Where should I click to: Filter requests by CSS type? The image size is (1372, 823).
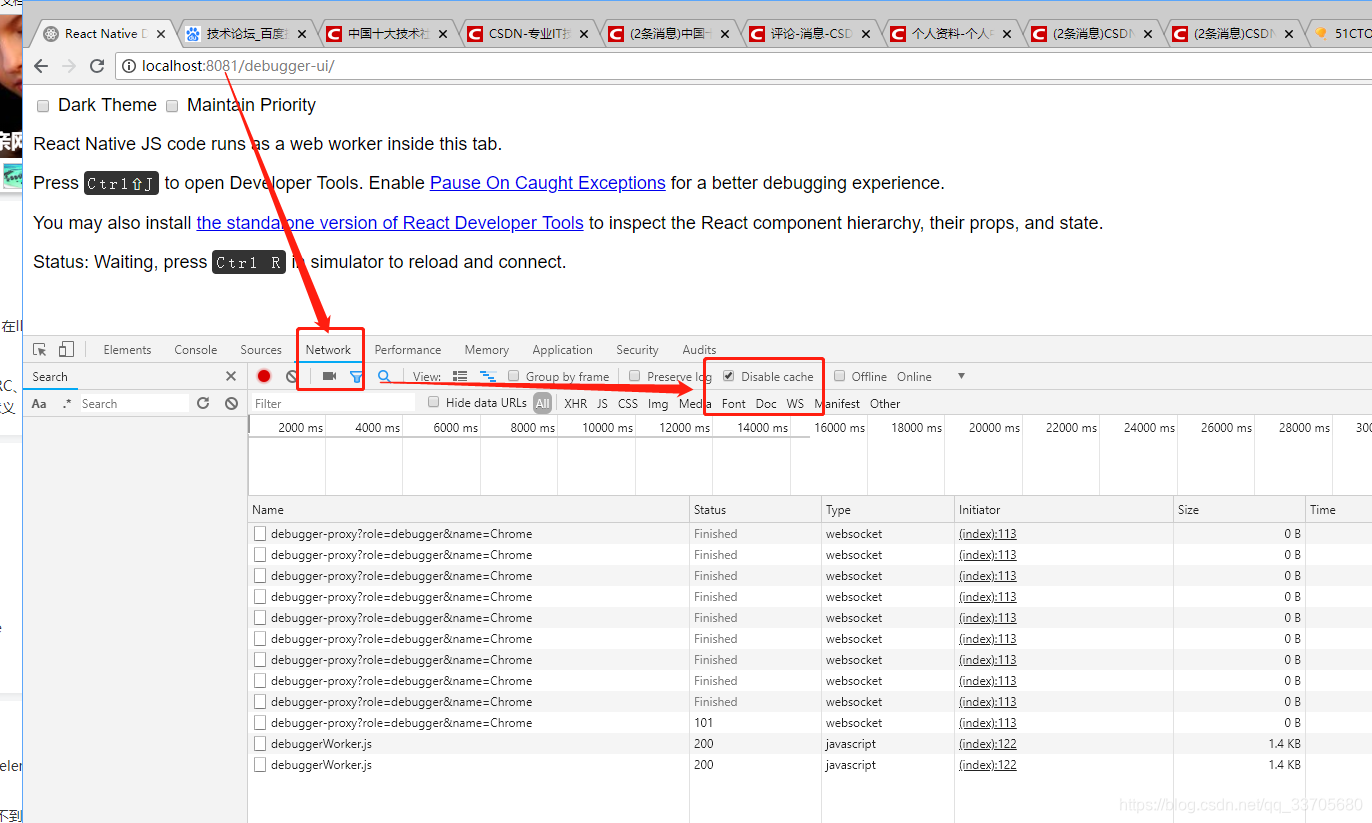[x=628, y=404]
